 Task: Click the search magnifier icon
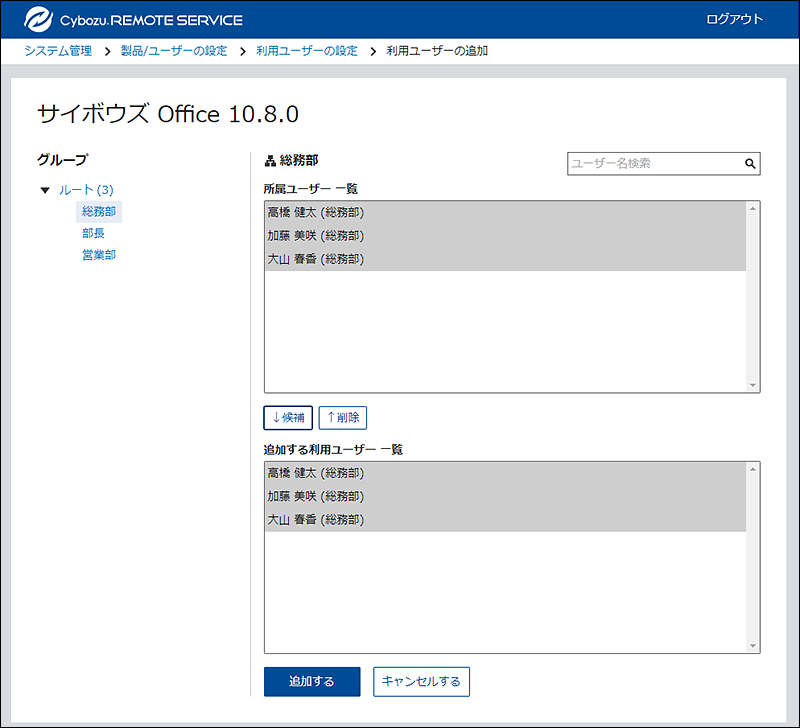(x=749, y=164)
